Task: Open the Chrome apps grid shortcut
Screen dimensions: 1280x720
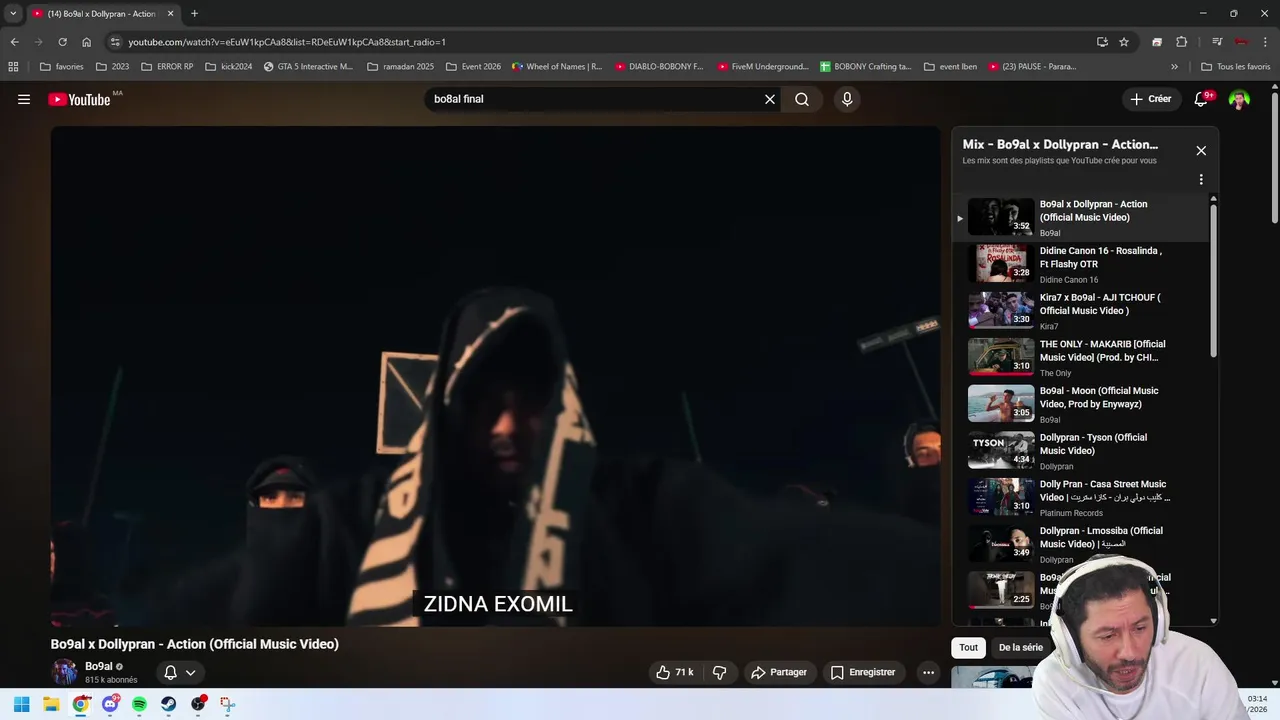Action: (13, 67)
